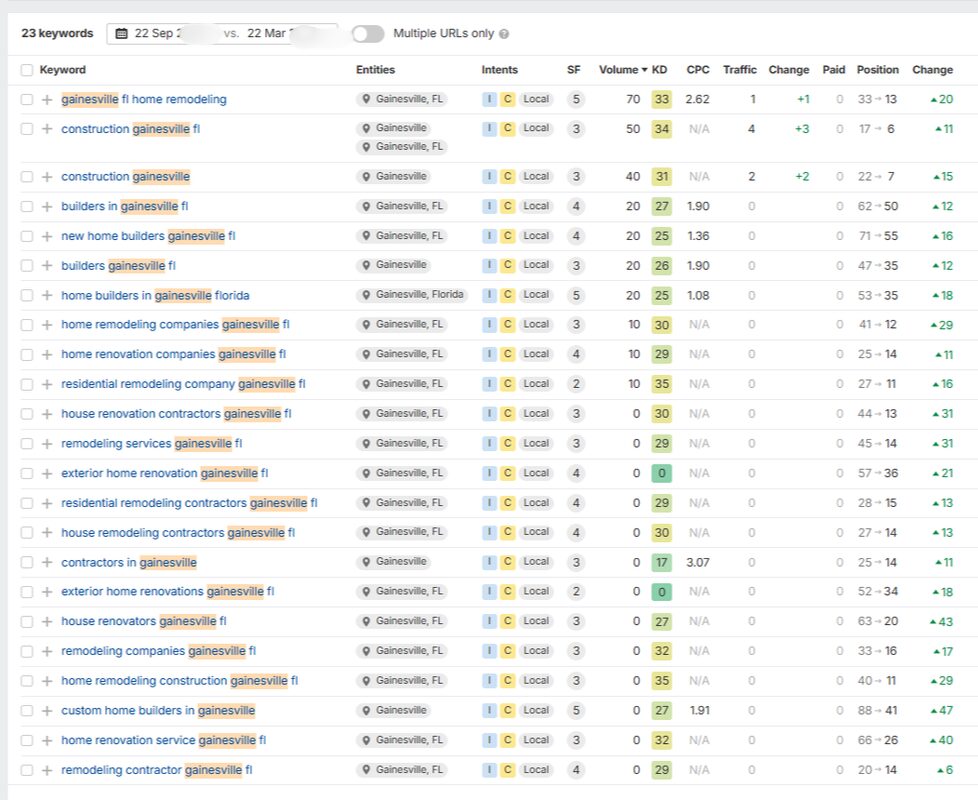Sort table by KD column header
The width and height of the screenshot is (978, 800).
click(660, 70)
